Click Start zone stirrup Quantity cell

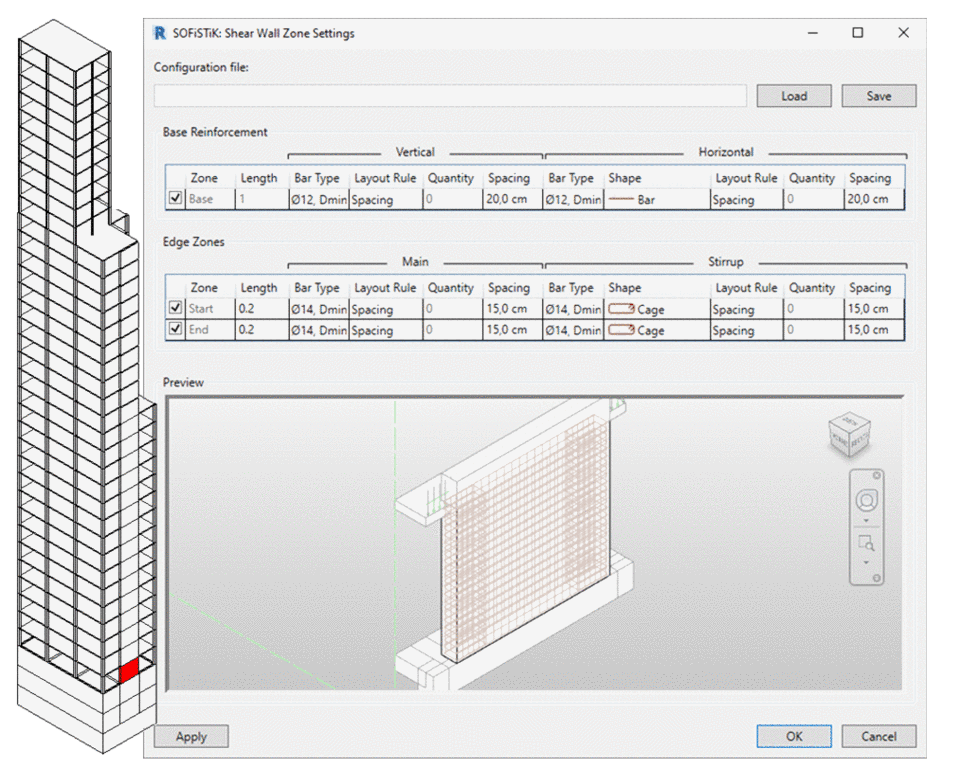point(814,309)
